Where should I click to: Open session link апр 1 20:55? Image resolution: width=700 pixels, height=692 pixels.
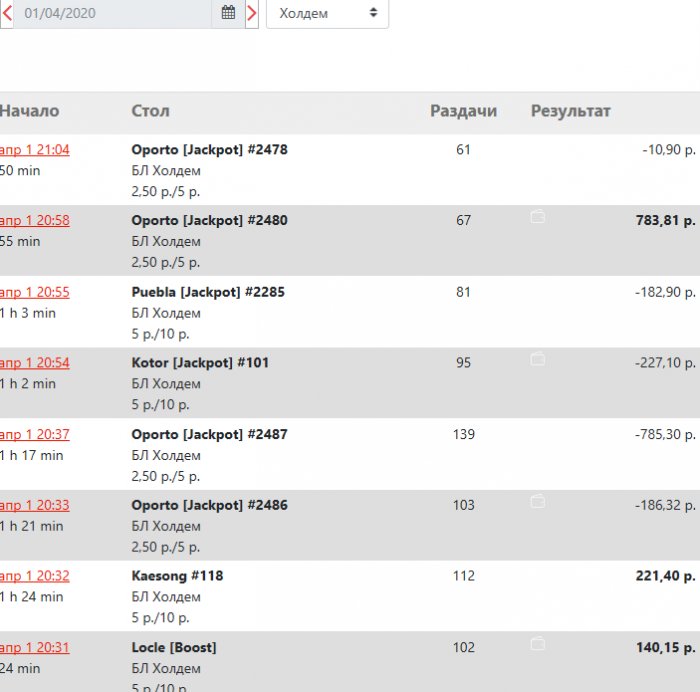point(35,292)
